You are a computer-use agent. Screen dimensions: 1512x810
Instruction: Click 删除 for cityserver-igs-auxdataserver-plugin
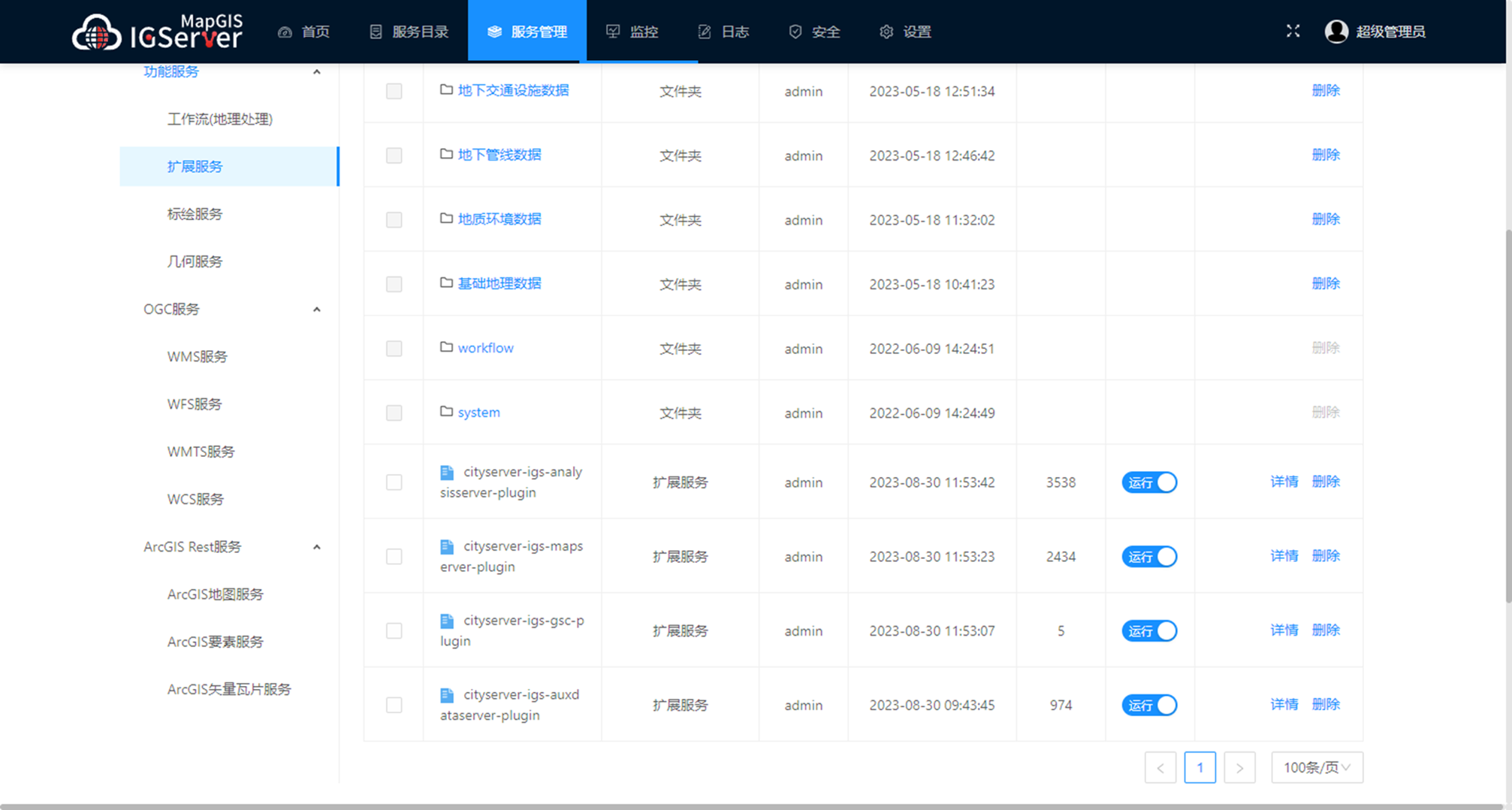click(1326, 705)
